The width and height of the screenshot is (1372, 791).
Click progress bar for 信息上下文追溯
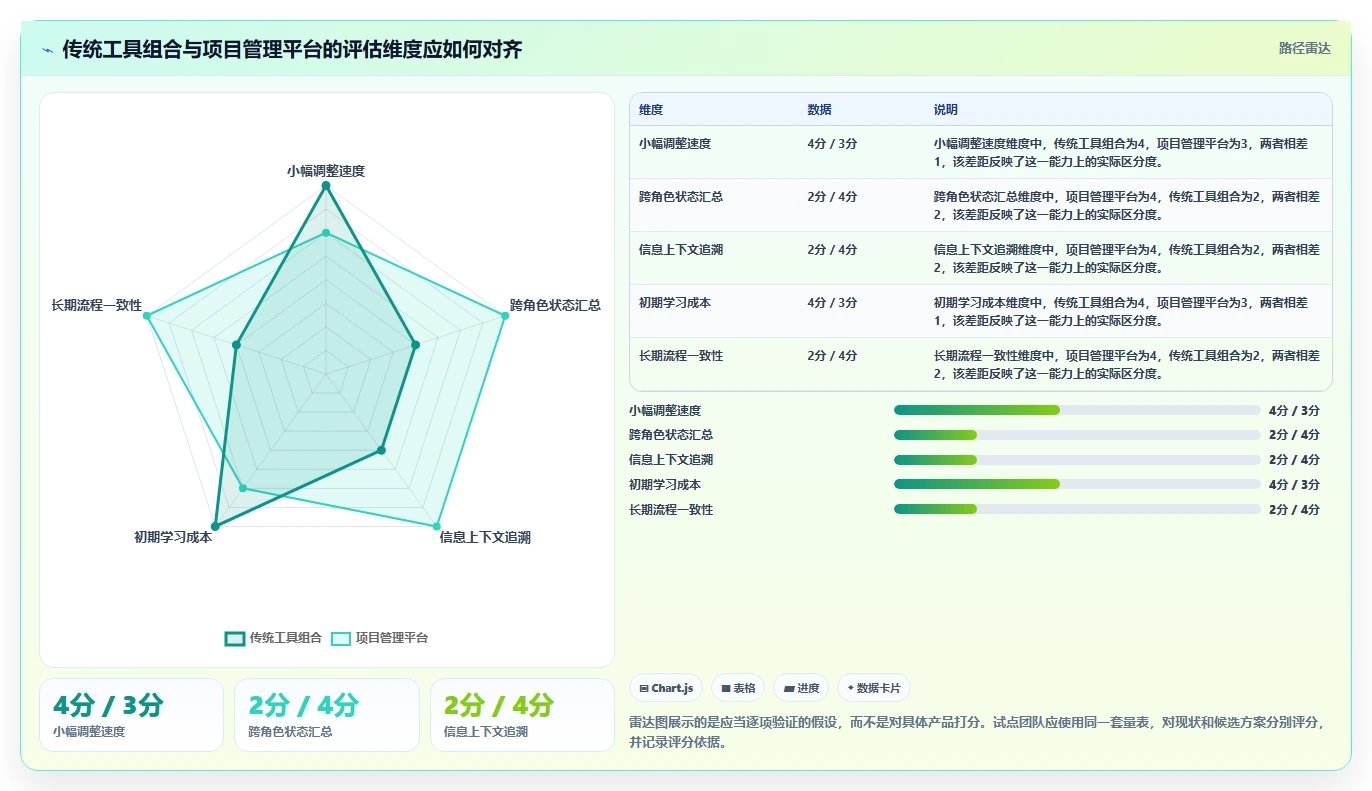tap(1077, 460)
